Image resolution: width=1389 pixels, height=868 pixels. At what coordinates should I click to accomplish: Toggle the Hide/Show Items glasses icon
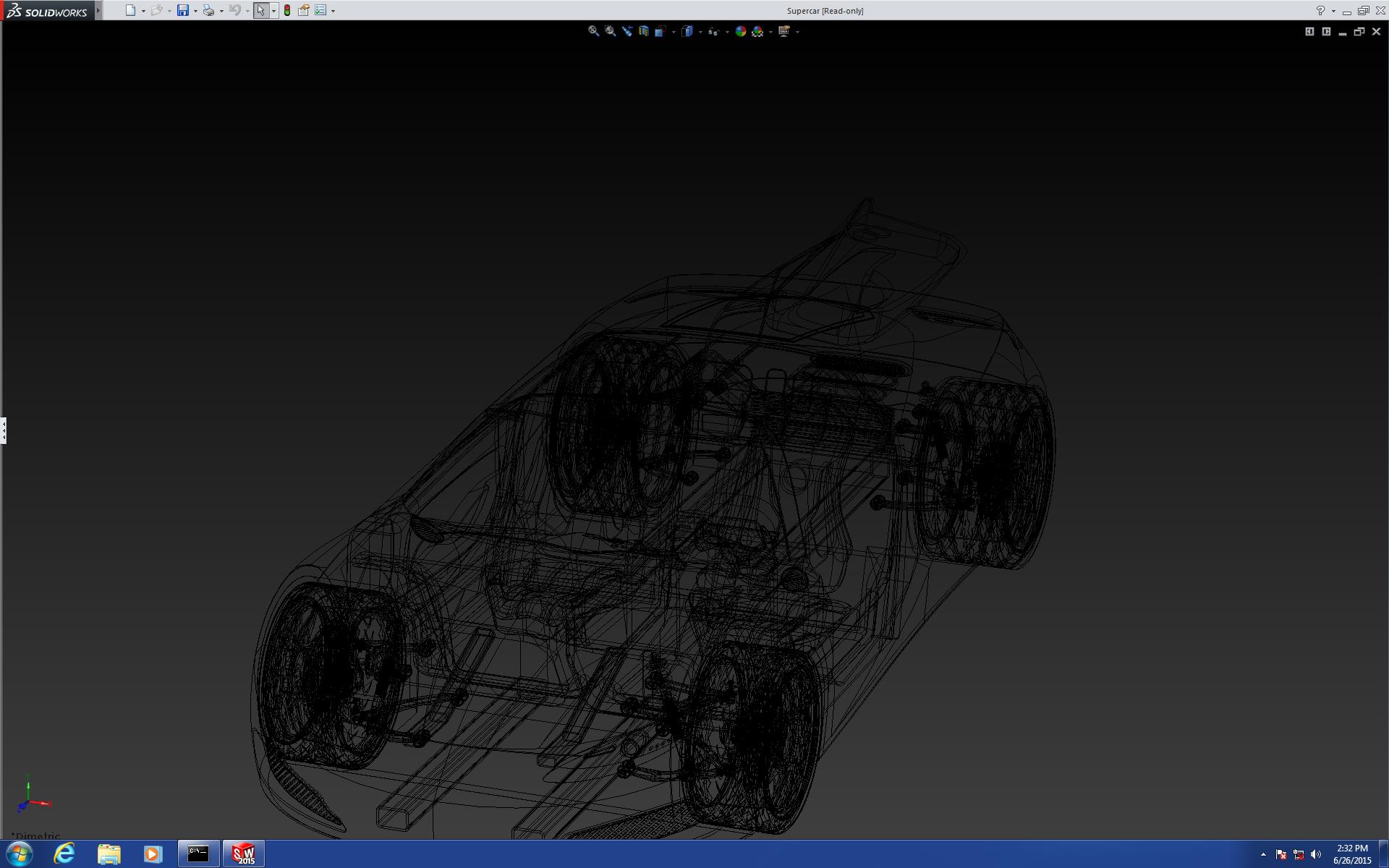click(713, 31)
